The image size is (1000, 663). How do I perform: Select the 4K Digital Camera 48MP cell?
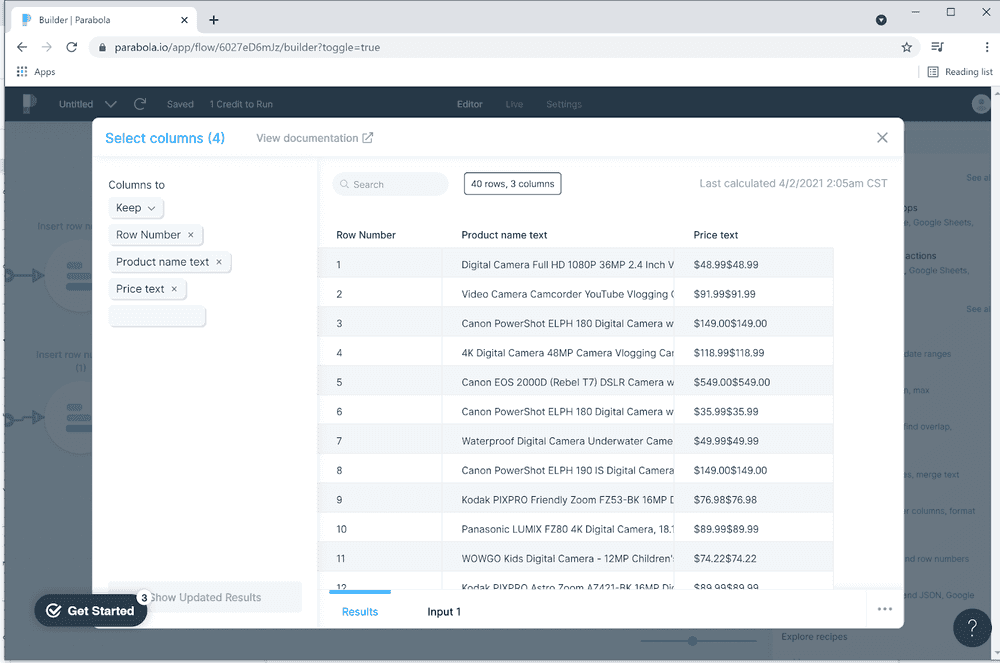click(x=558, y=353)
